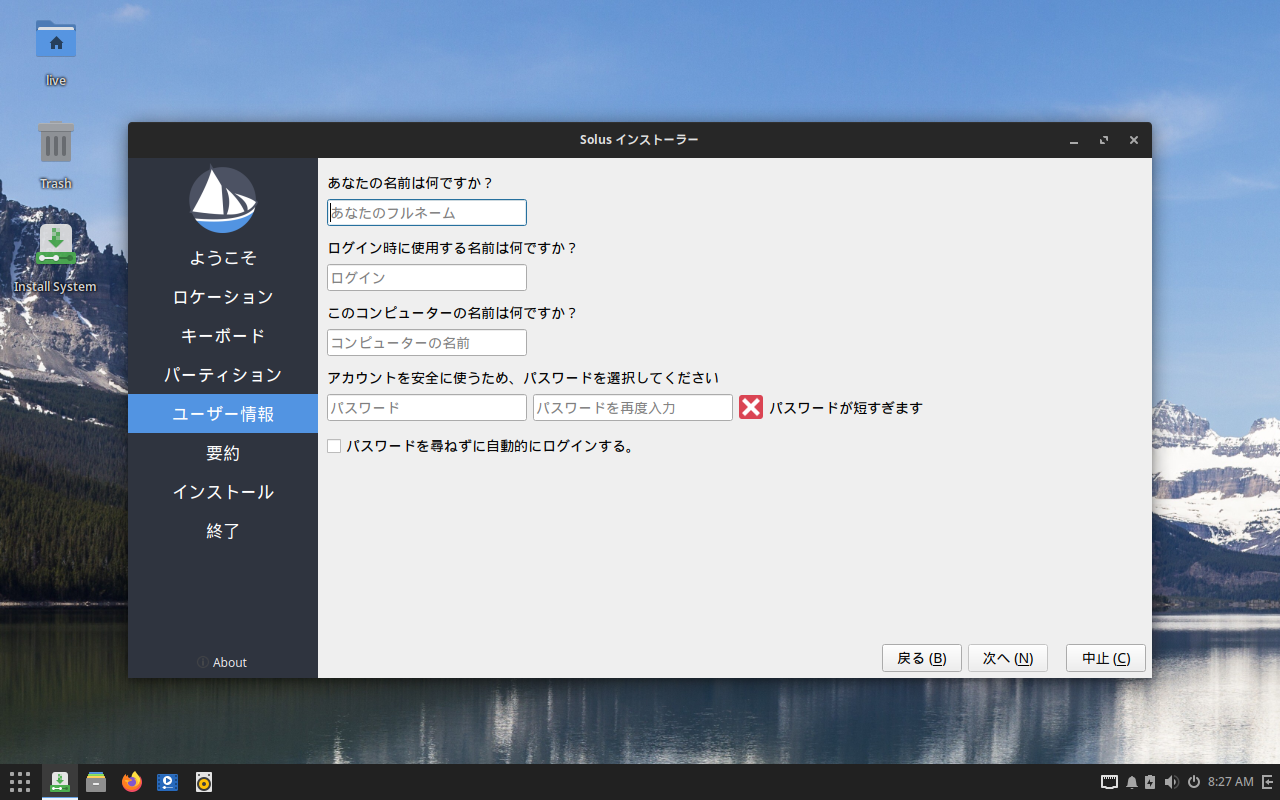1280x800 pixels.
Task: Focus the コンピューターの名前 hostname field
Action: [427, 343]
